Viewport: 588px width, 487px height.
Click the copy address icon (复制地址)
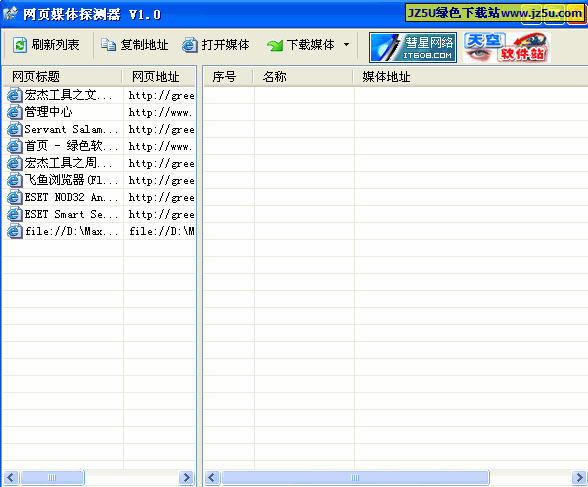(108, 45)
